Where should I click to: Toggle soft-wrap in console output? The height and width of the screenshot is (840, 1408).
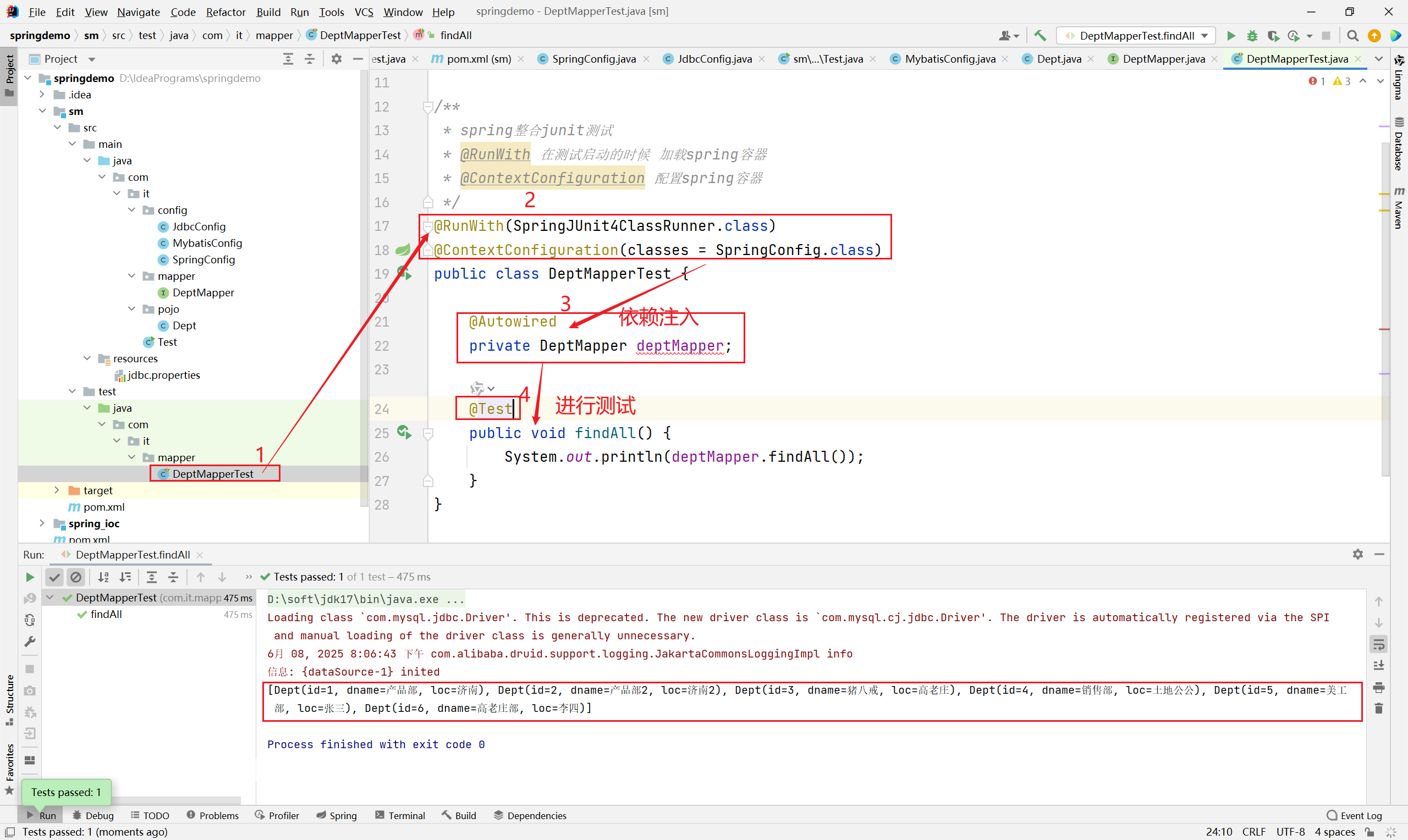(1378, 644)
